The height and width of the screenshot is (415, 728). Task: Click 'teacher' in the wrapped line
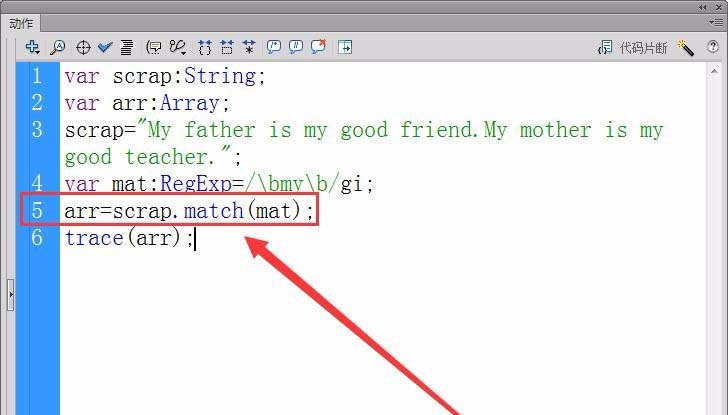pyautogui.click(x=166, y=157)
